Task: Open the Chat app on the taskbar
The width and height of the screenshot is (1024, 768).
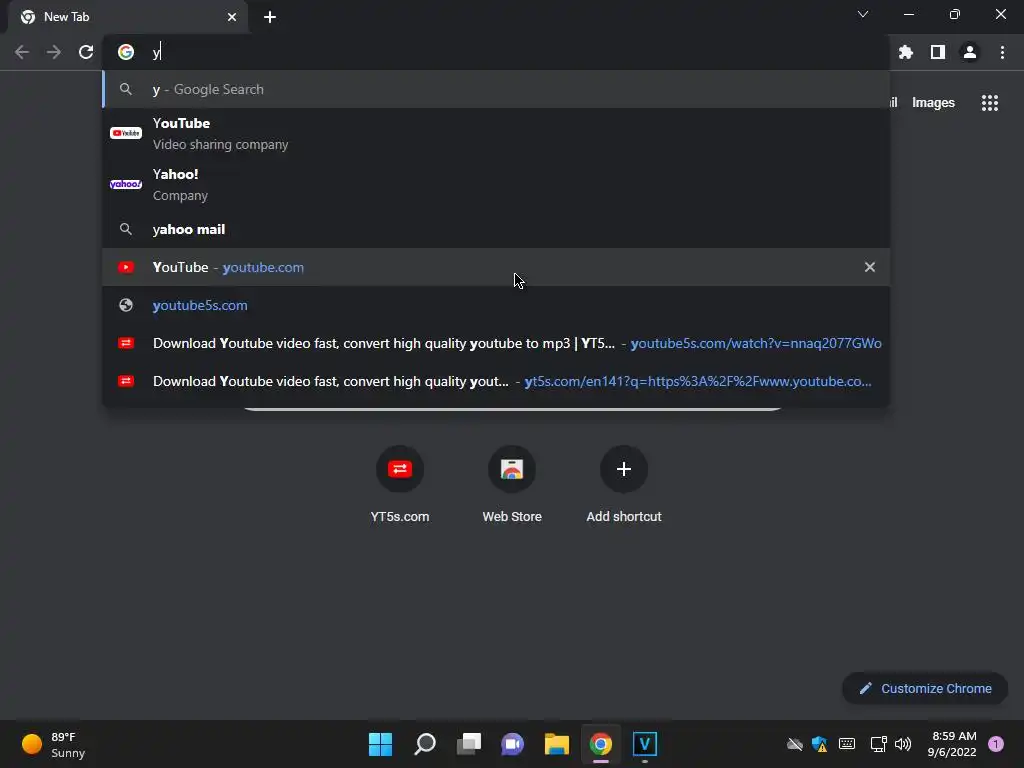Action: point(512,744)
